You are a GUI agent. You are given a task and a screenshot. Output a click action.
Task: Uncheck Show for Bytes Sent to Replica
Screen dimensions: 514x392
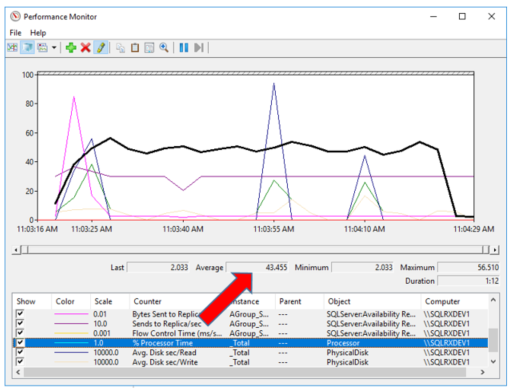click(20, 314)
